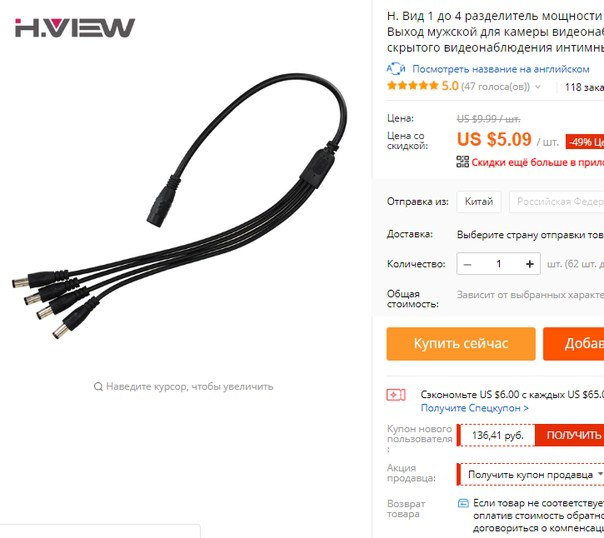Select Российская Федерация shipping option
The height and width of the screenshot is (538, 604).
pos(557,202)
